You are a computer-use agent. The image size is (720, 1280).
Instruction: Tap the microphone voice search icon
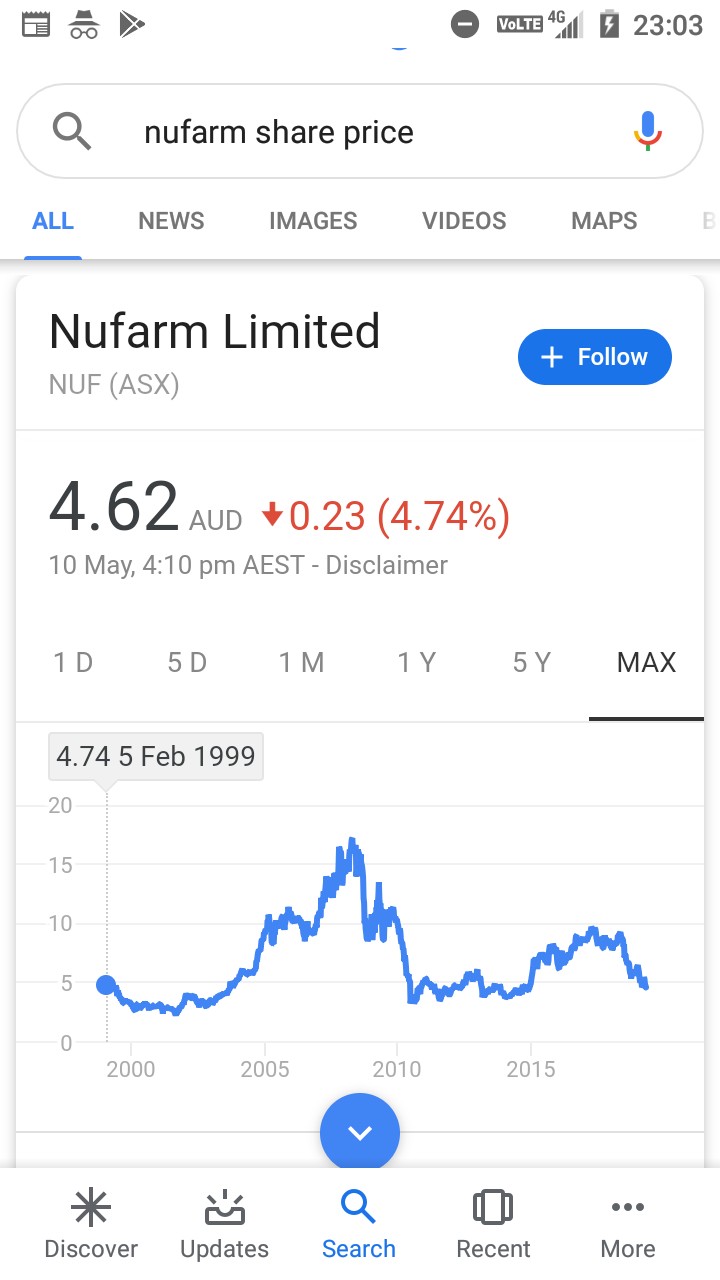(x=648, y=131)
